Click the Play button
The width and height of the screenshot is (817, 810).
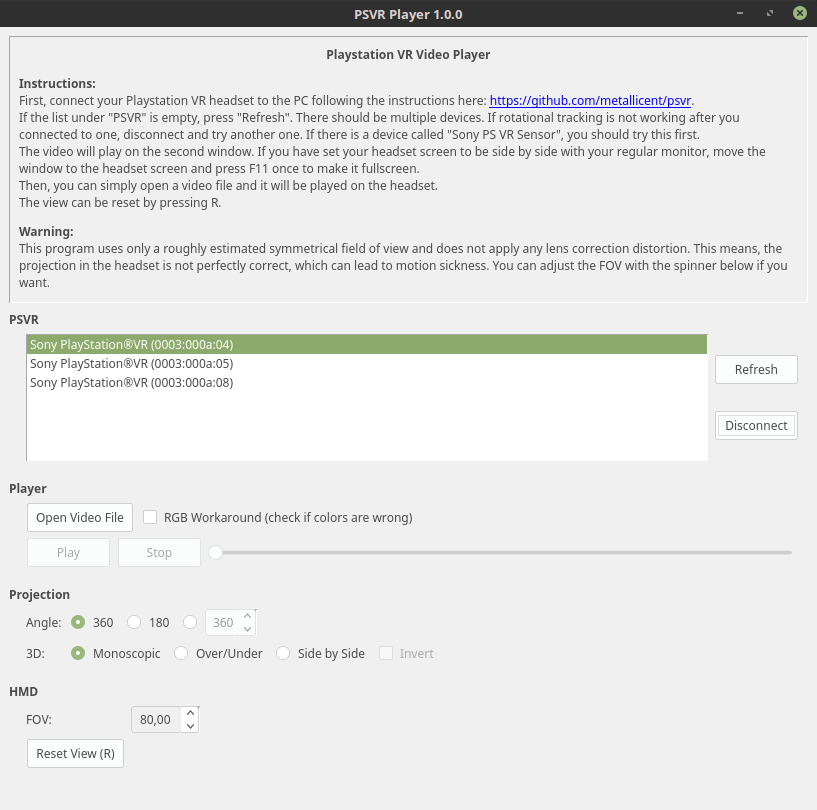point(68,552)
